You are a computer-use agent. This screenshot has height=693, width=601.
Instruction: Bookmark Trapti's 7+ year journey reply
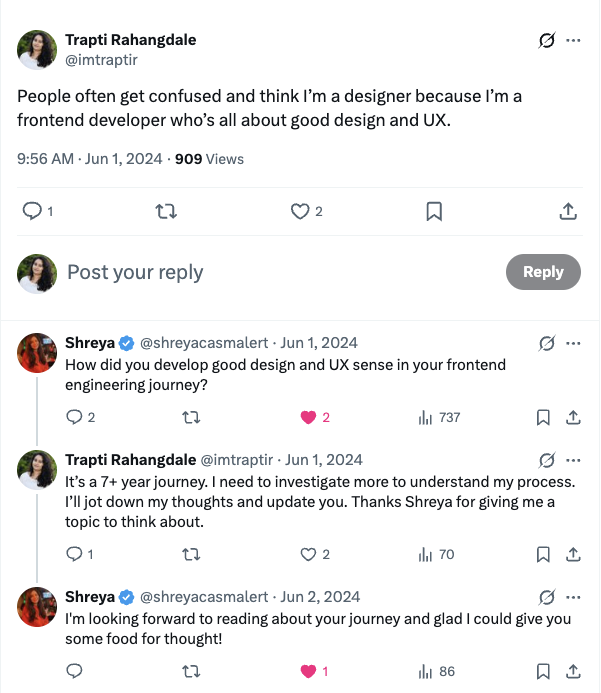tap(543, 554)
